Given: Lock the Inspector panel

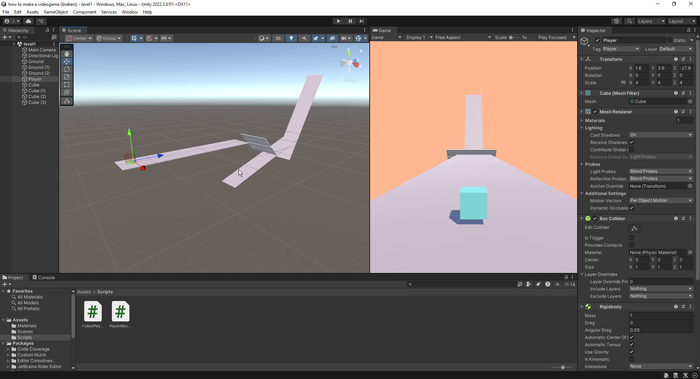Looking at the screenshot, I should pos(688,30).
